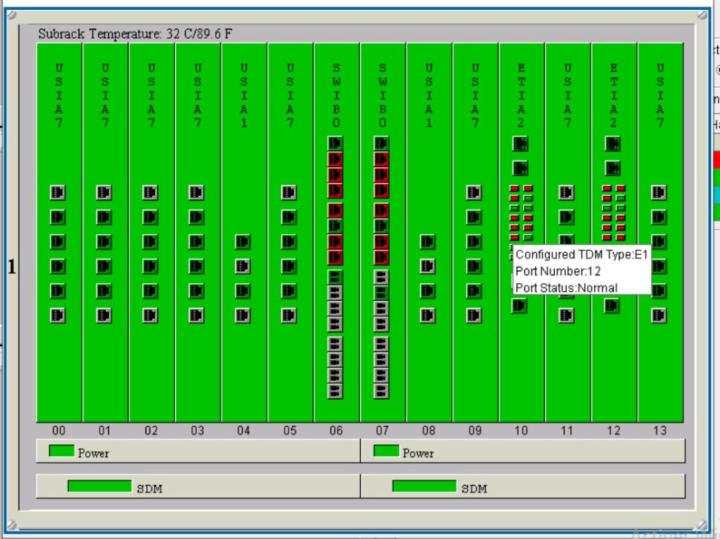720x539 pixels.
Task: Select the top port on slot 02 USIA7 card
Action: pyautogui.click(x=151, y=192)
